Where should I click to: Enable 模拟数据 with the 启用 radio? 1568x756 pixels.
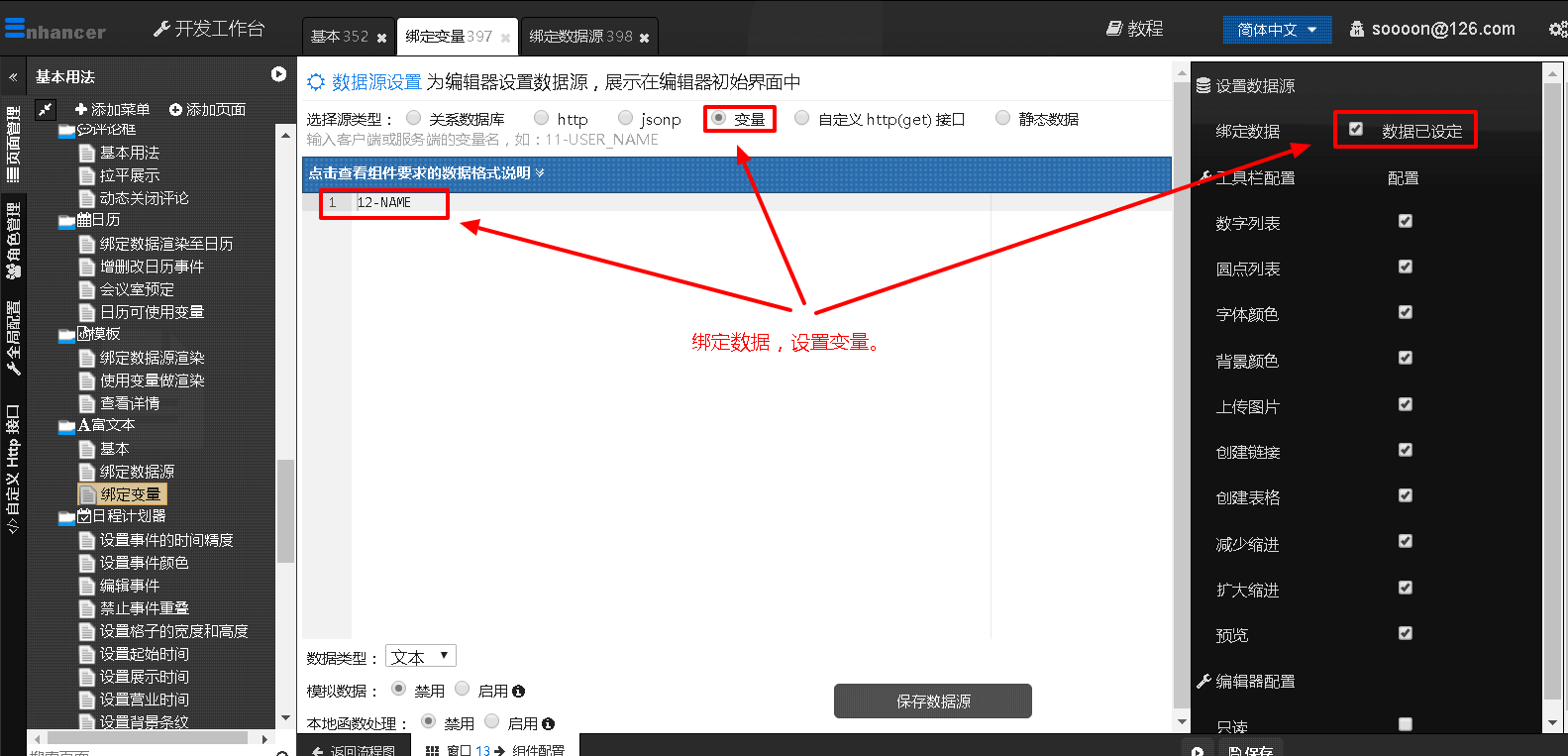click(x=463, y=689)
